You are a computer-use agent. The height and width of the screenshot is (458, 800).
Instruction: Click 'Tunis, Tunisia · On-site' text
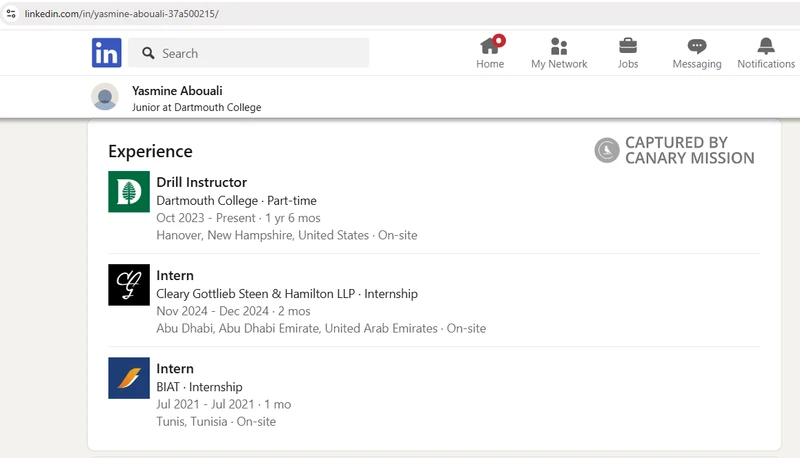[x=216, y=422]
